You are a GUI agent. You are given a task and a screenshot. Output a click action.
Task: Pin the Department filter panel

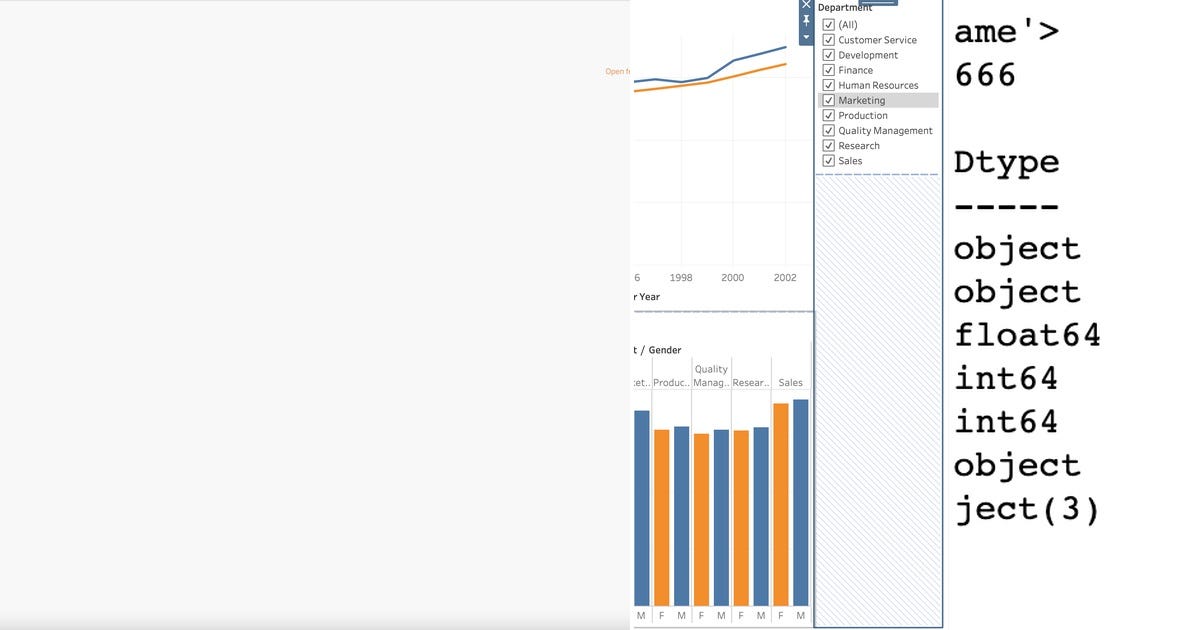806,18
